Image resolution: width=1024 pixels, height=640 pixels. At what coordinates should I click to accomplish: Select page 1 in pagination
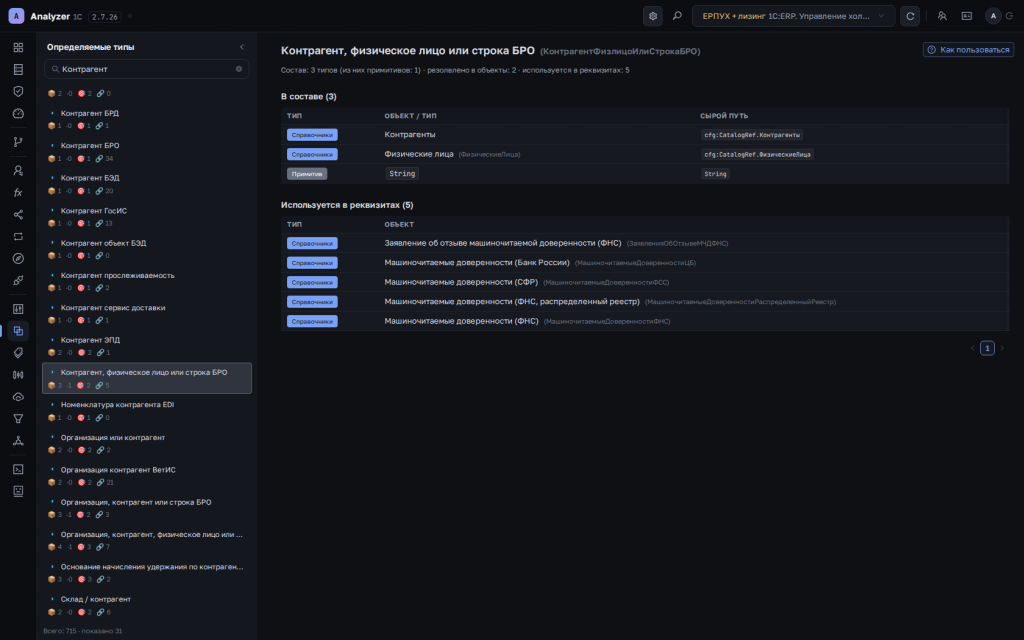[987, 348]
